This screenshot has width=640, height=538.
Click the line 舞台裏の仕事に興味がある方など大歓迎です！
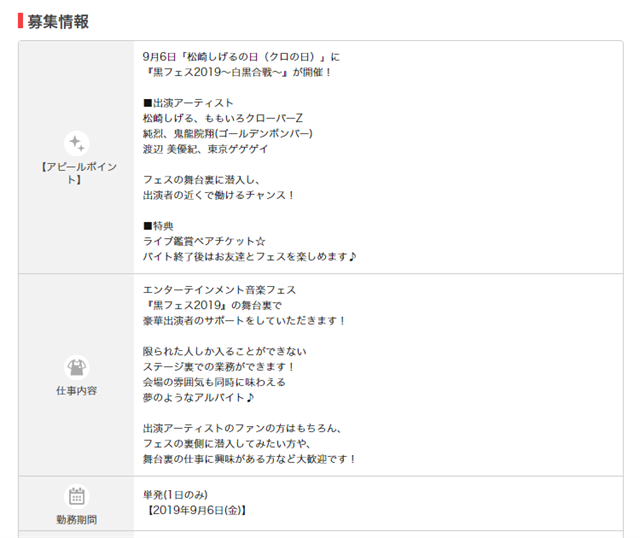(x=249, y=459)
